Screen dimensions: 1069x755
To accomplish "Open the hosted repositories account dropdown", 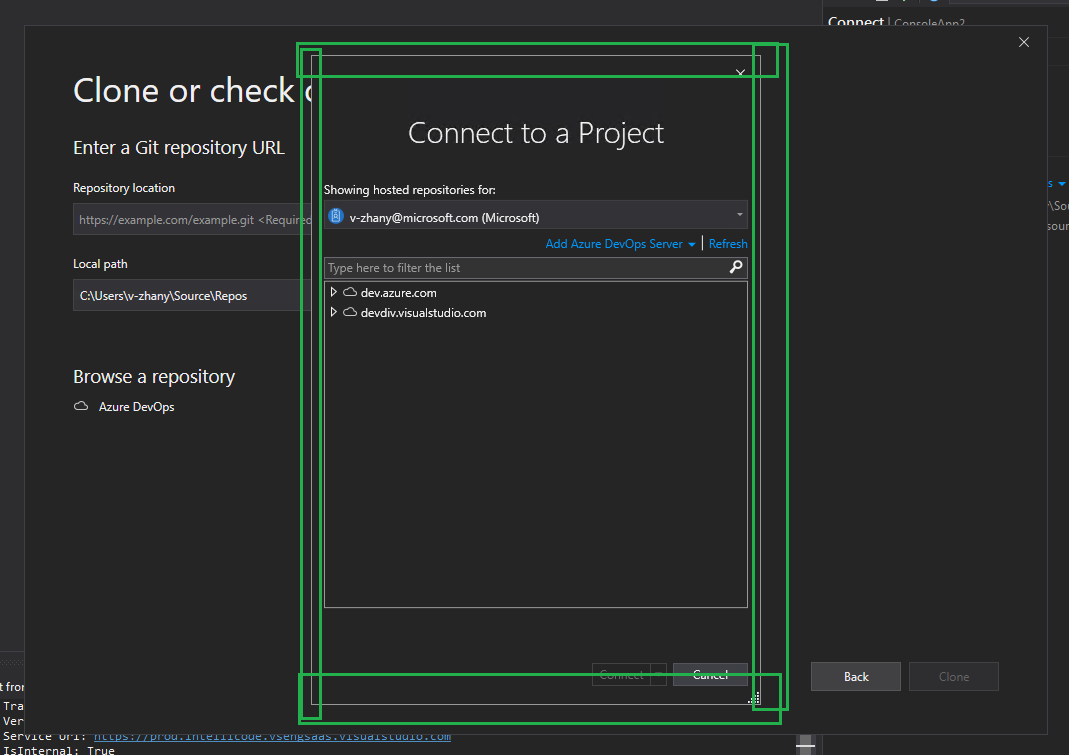I will tap(740, 216).
